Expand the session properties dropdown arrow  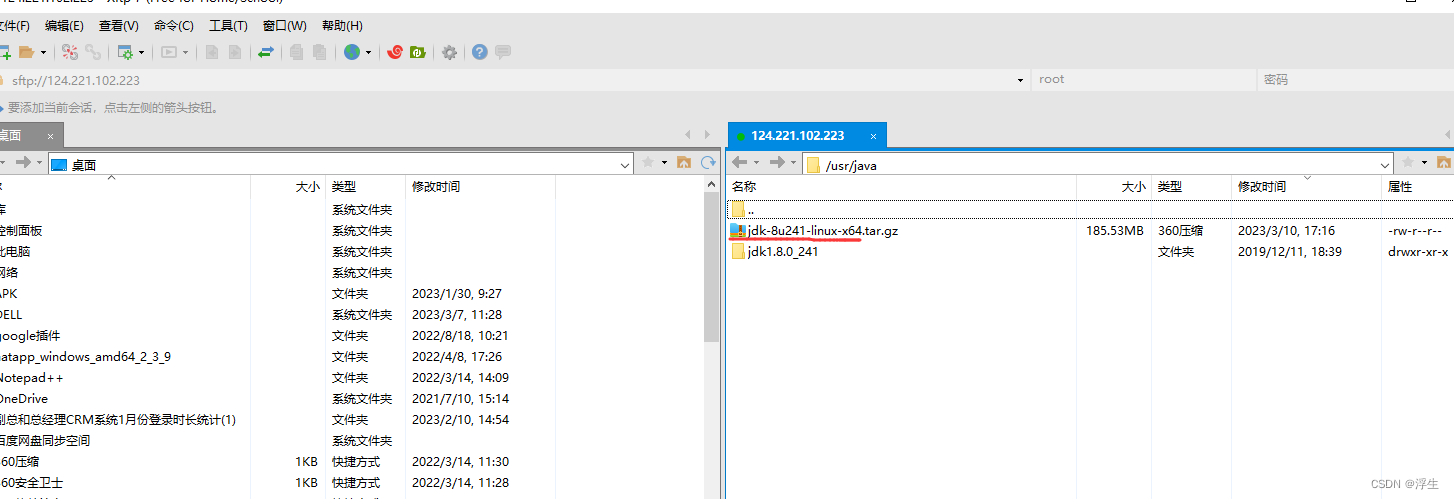(x=141, y=52)
